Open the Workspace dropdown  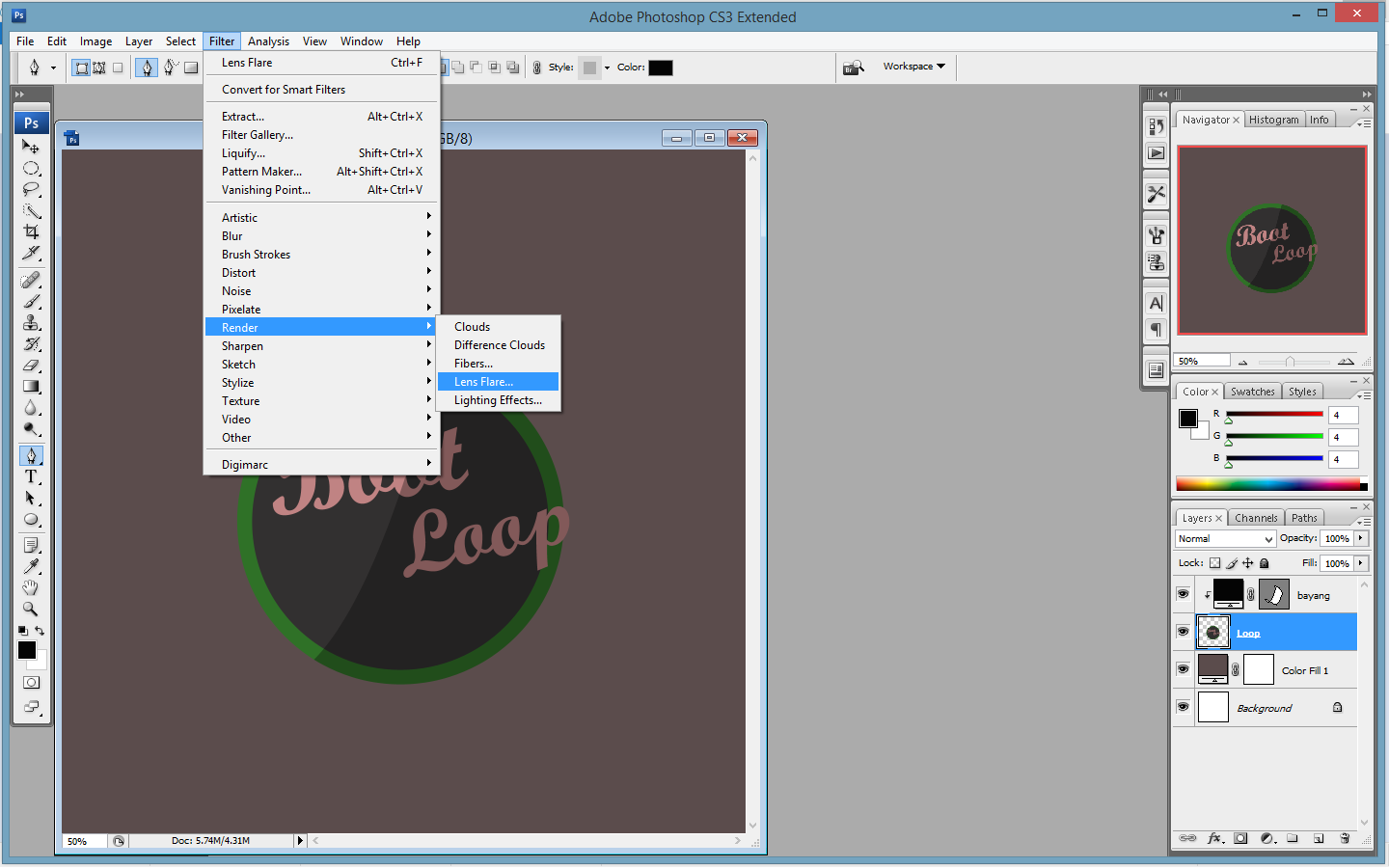pyautogui.click(x=911, y=67)
